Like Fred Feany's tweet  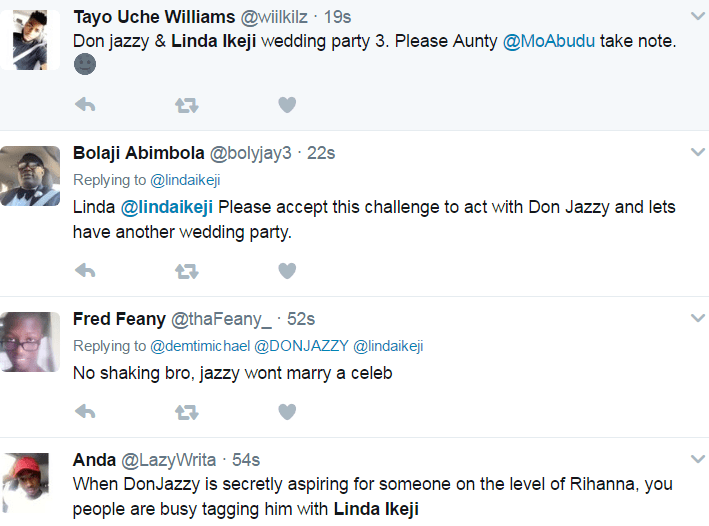(x=287, y=412)
